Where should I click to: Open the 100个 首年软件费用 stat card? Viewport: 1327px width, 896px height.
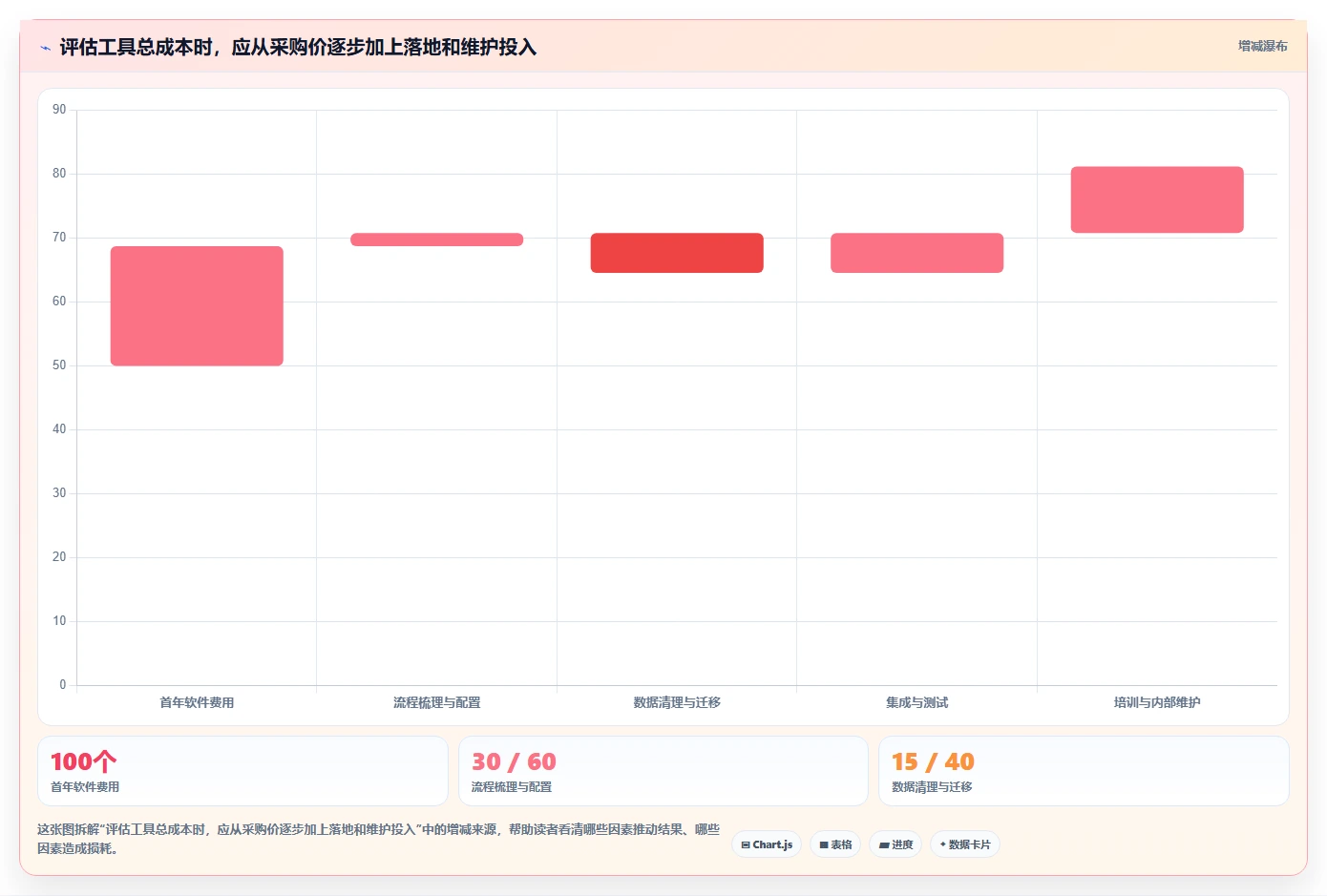pos(242,771)
